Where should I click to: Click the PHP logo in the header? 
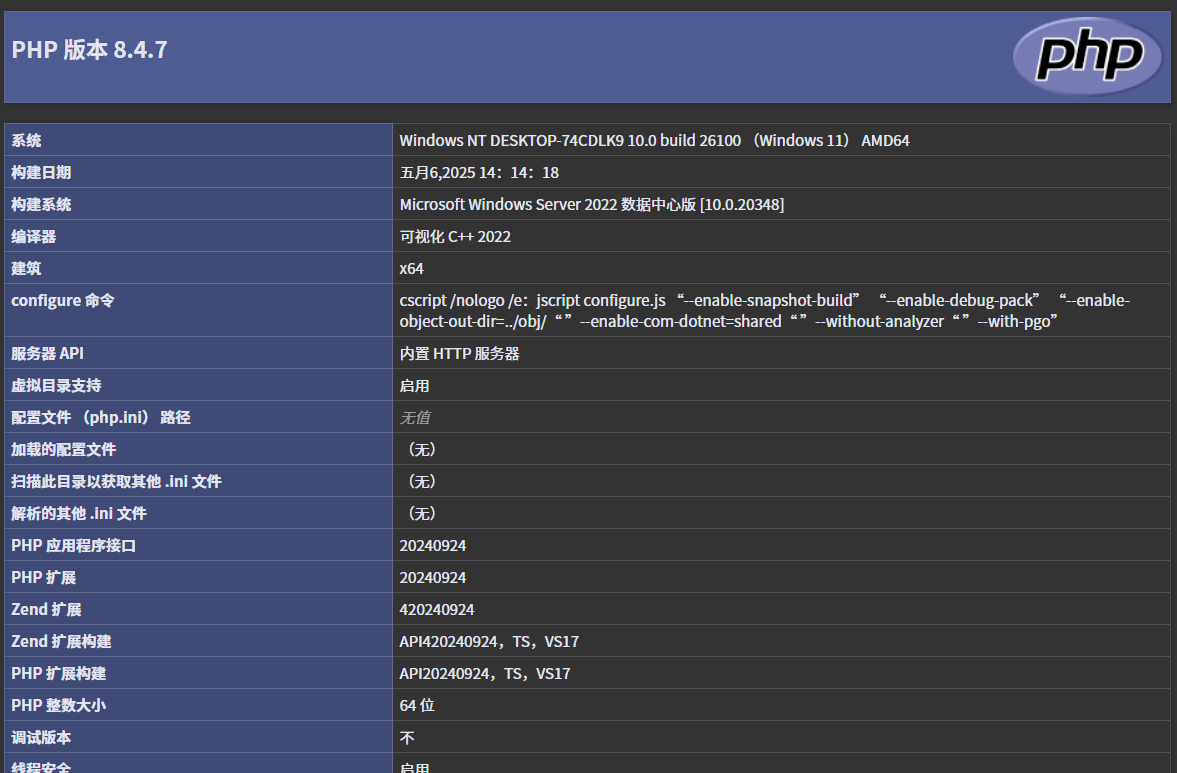[x=1087, y=56]
